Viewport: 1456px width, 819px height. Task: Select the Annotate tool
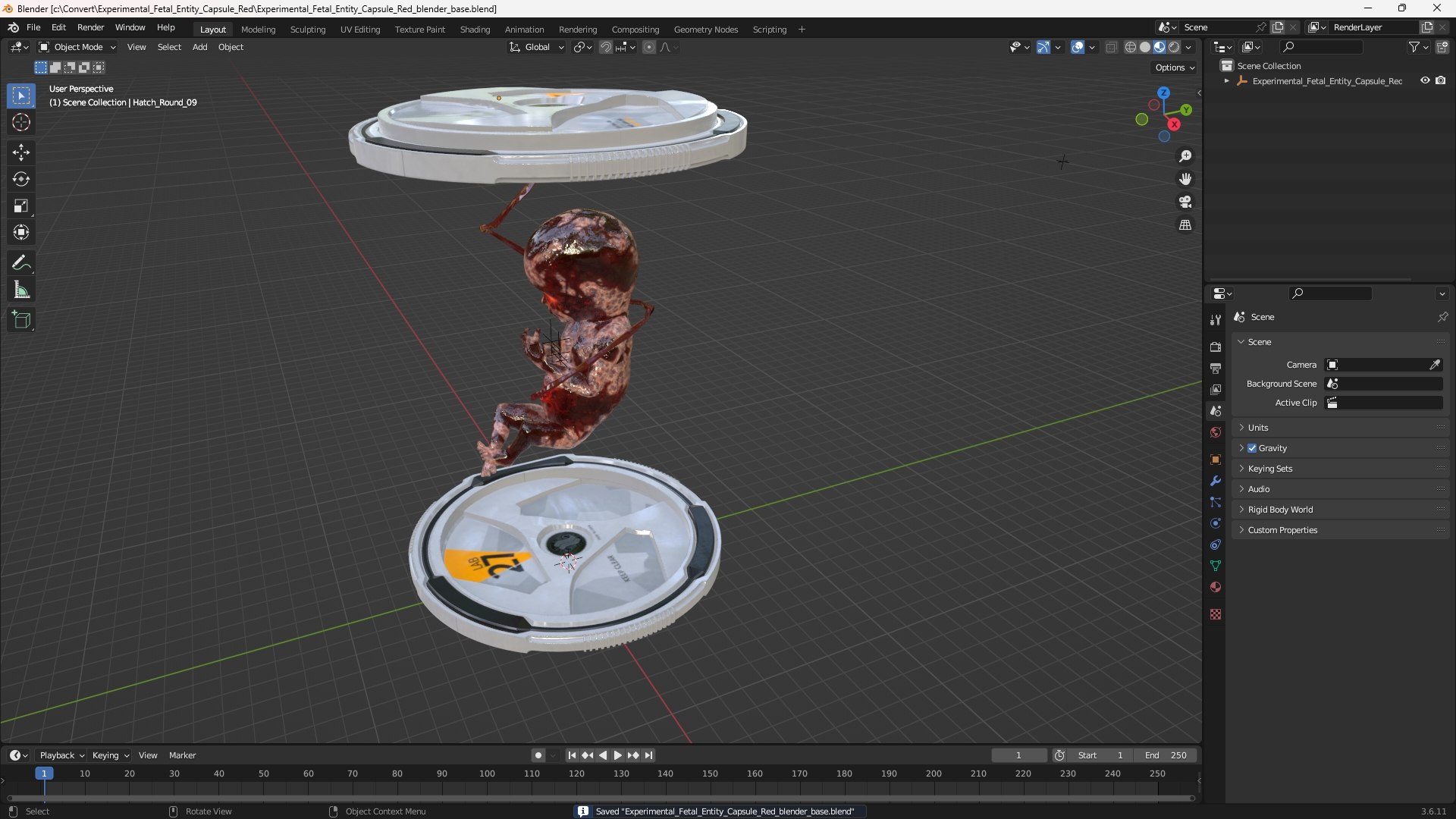[x=21, y=263]
